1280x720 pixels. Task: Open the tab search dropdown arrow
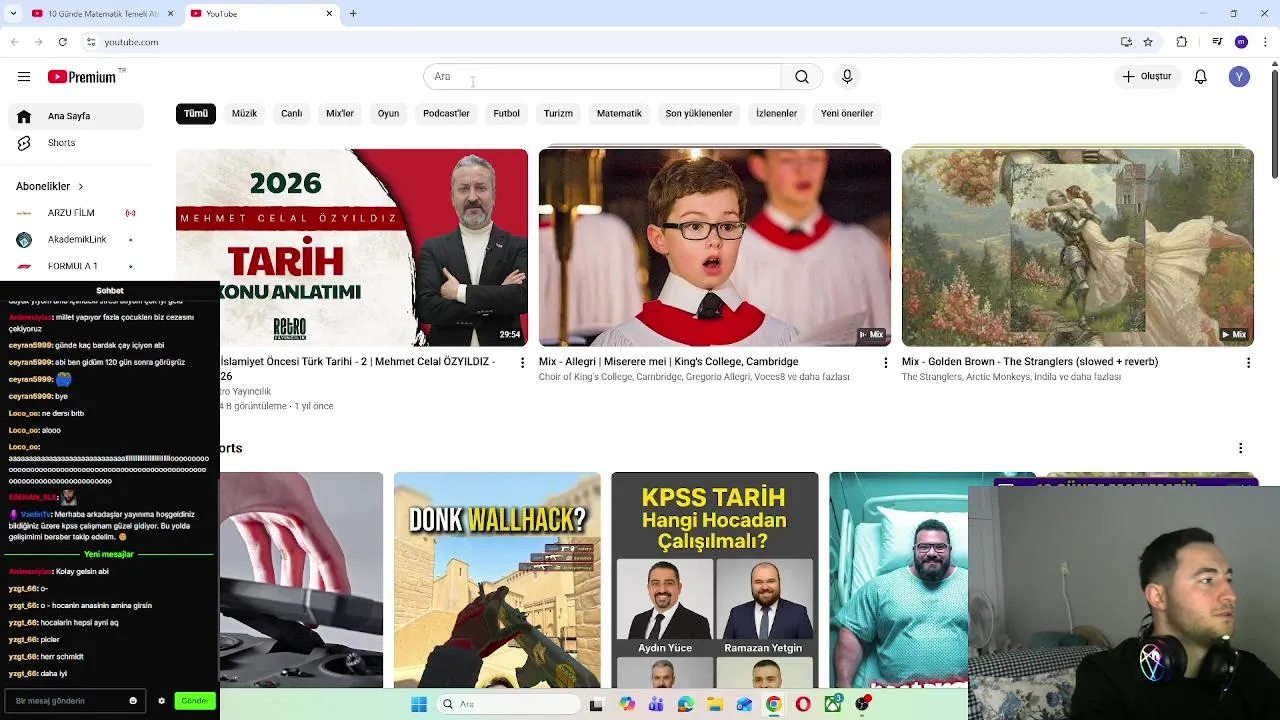pyautogui.click(x=13, y=14)
